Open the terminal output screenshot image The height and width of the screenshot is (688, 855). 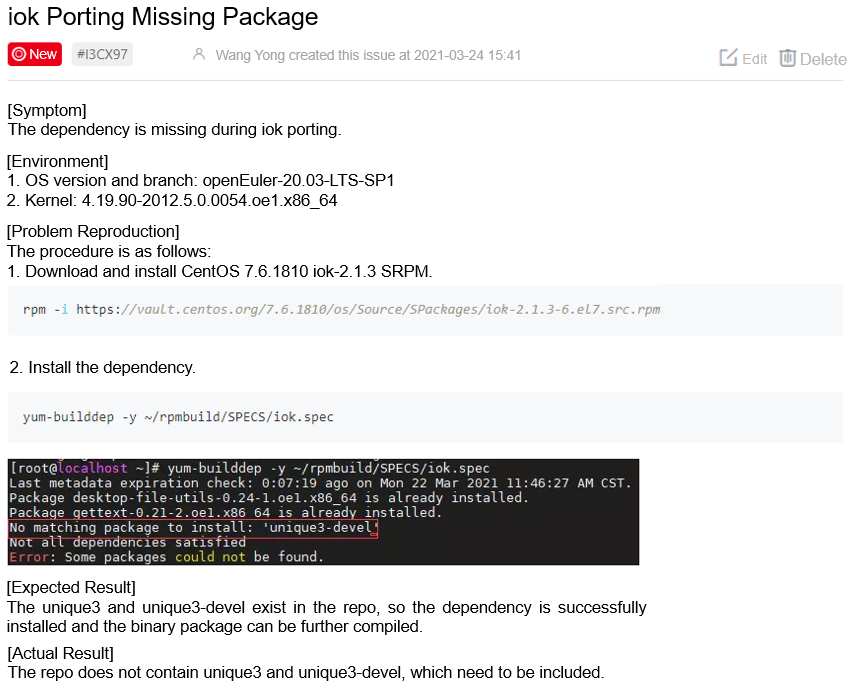pyautogui.click(x=323, y=512)
